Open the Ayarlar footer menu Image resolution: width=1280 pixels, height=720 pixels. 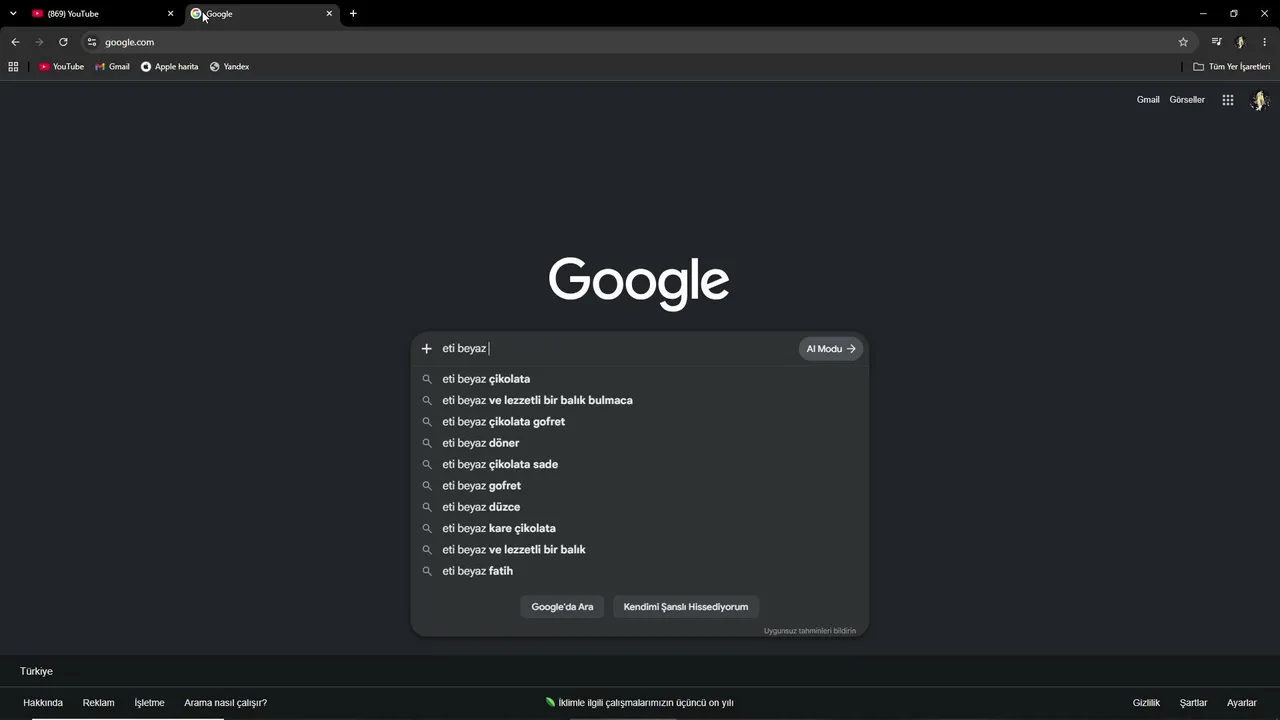pyautogui.click(x=1242, y=703)
